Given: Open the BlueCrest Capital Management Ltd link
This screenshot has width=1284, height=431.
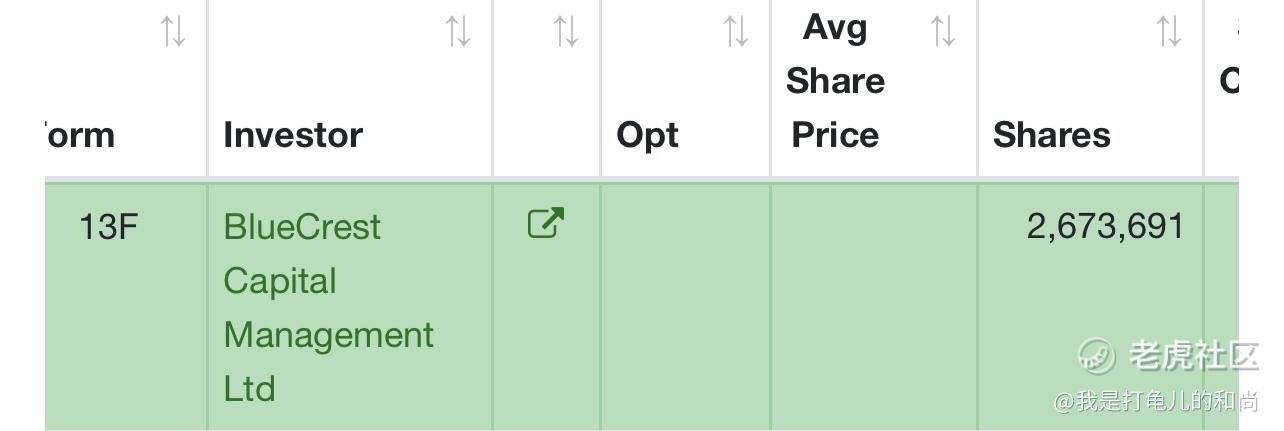Looking at the screenshot, I should [328, 307].
